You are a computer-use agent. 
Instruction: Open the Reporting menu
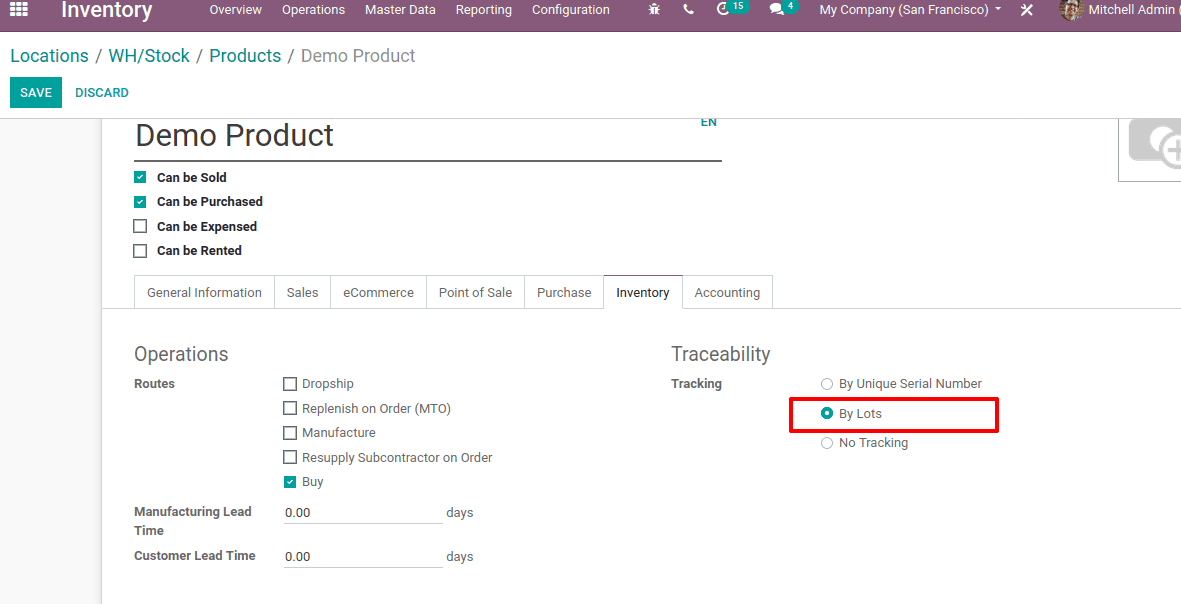point(484,10)
